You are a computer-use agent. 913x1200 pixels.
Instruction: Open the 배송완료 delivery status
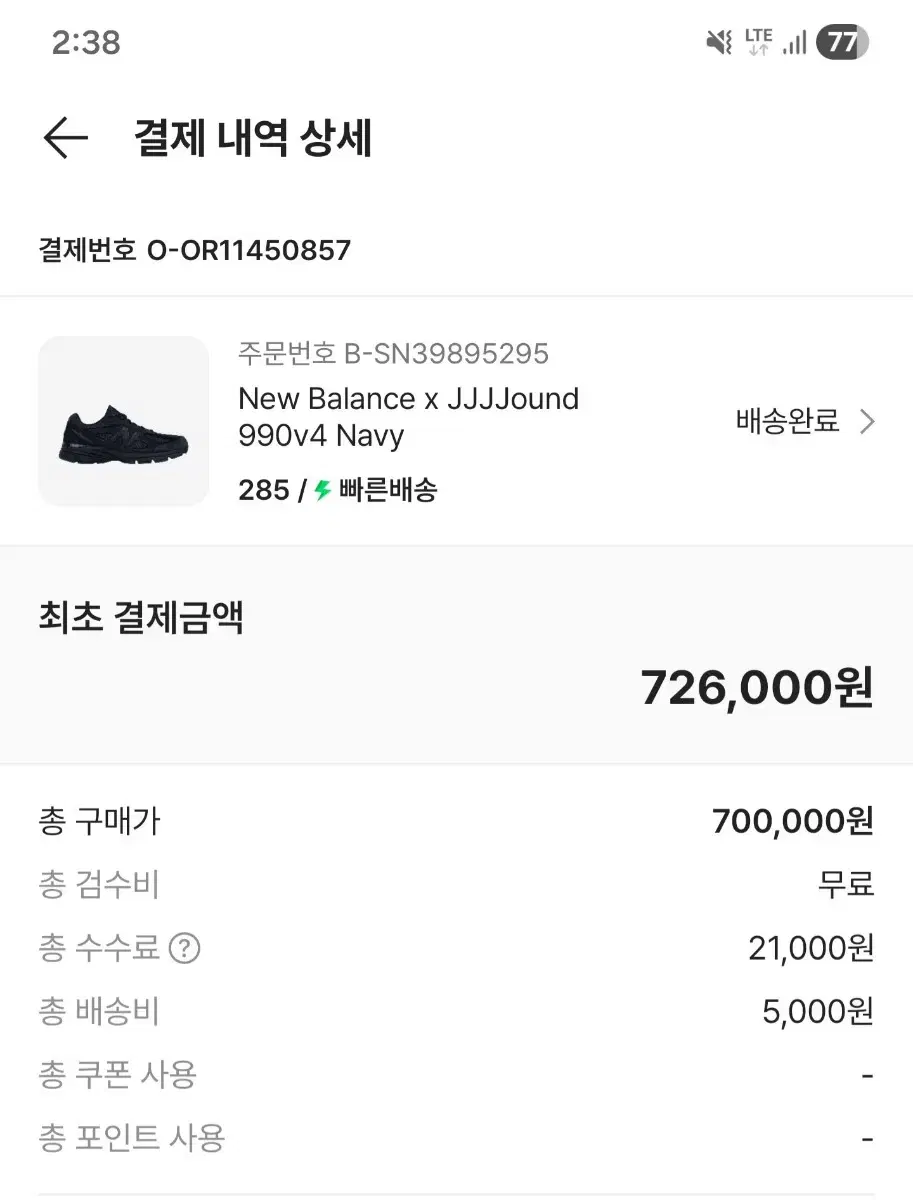tap(788, 422)
